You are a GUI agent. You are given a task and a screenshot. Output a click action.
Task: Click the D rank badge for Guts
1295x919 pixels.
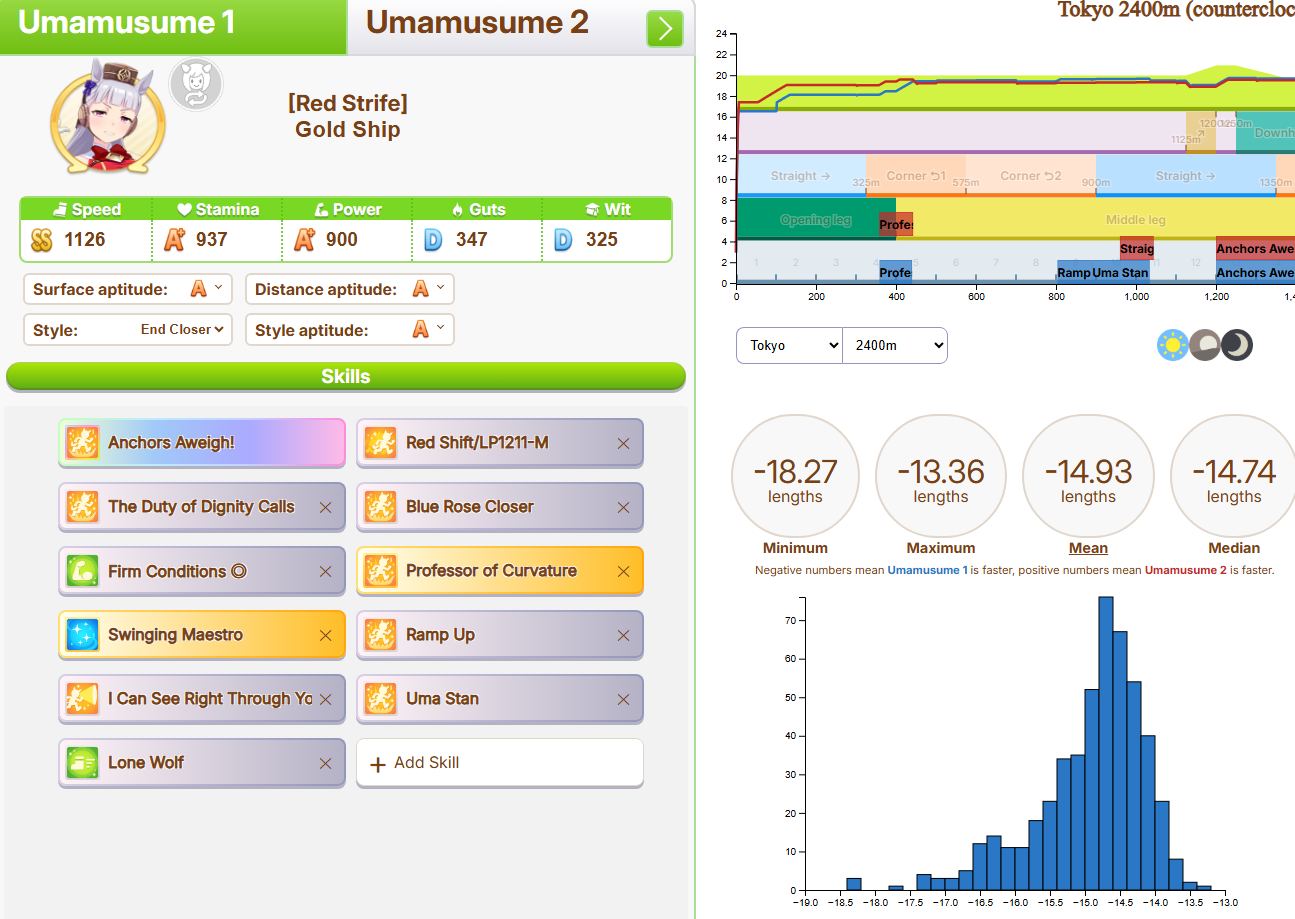tap(433, 240)
